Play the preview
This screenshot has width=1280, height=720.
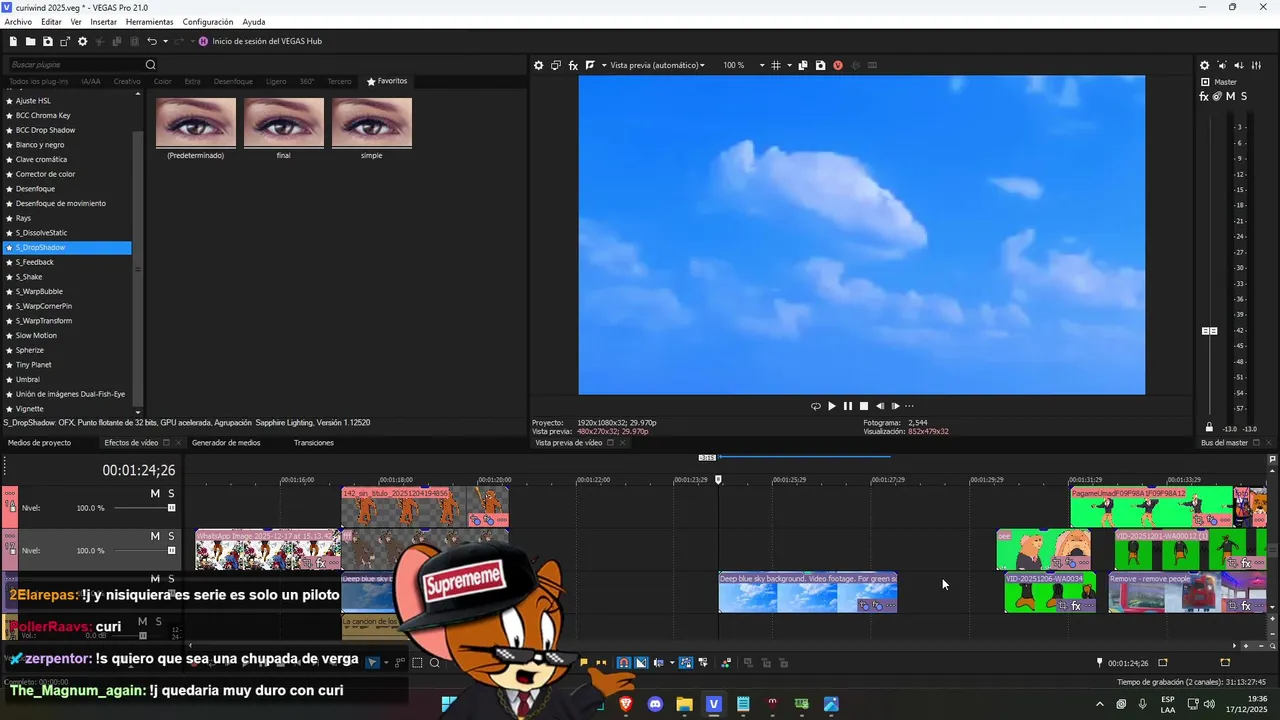point(831,406)
